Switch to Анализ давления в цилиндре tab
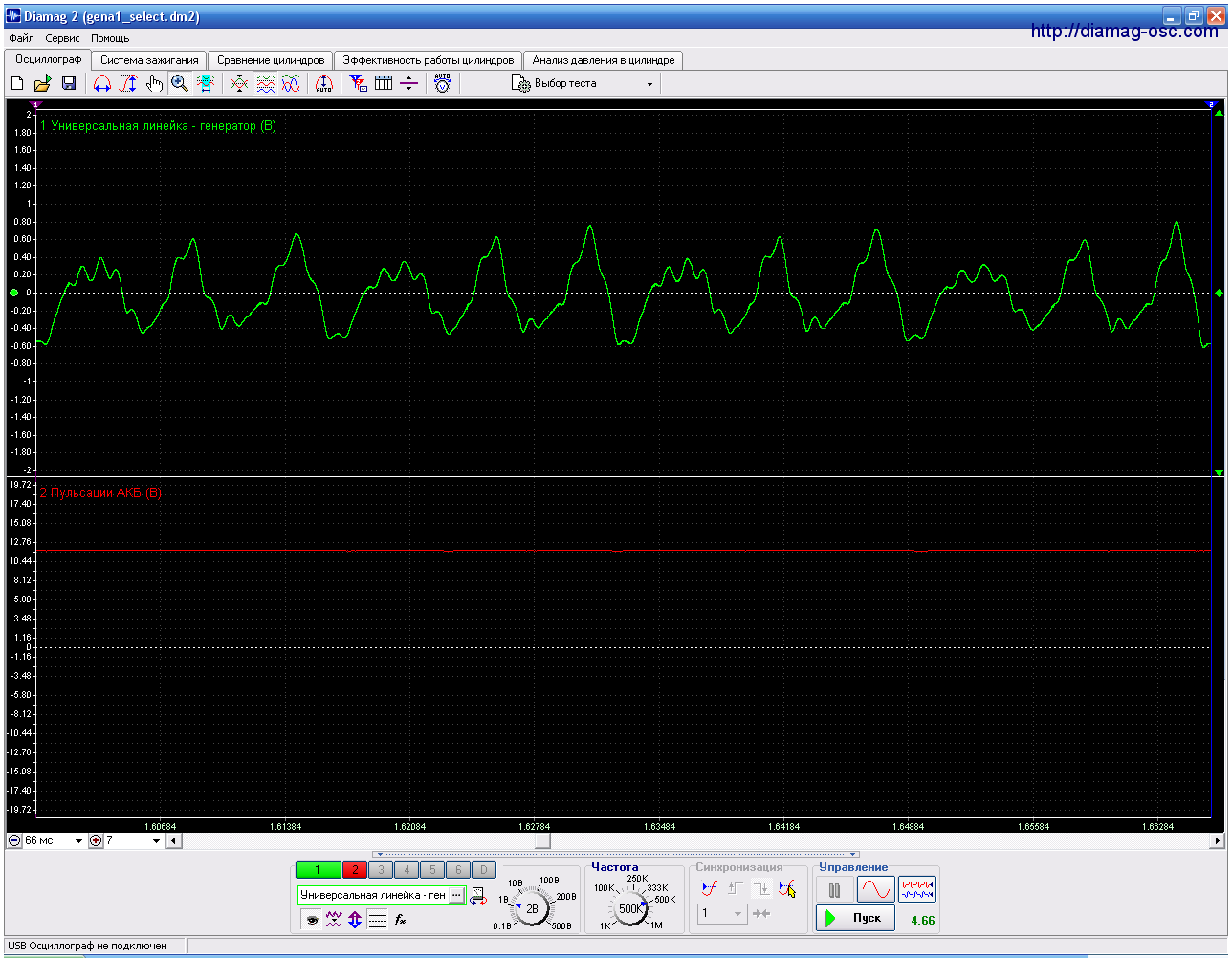The image size is (1232, 958). (604, 60)
